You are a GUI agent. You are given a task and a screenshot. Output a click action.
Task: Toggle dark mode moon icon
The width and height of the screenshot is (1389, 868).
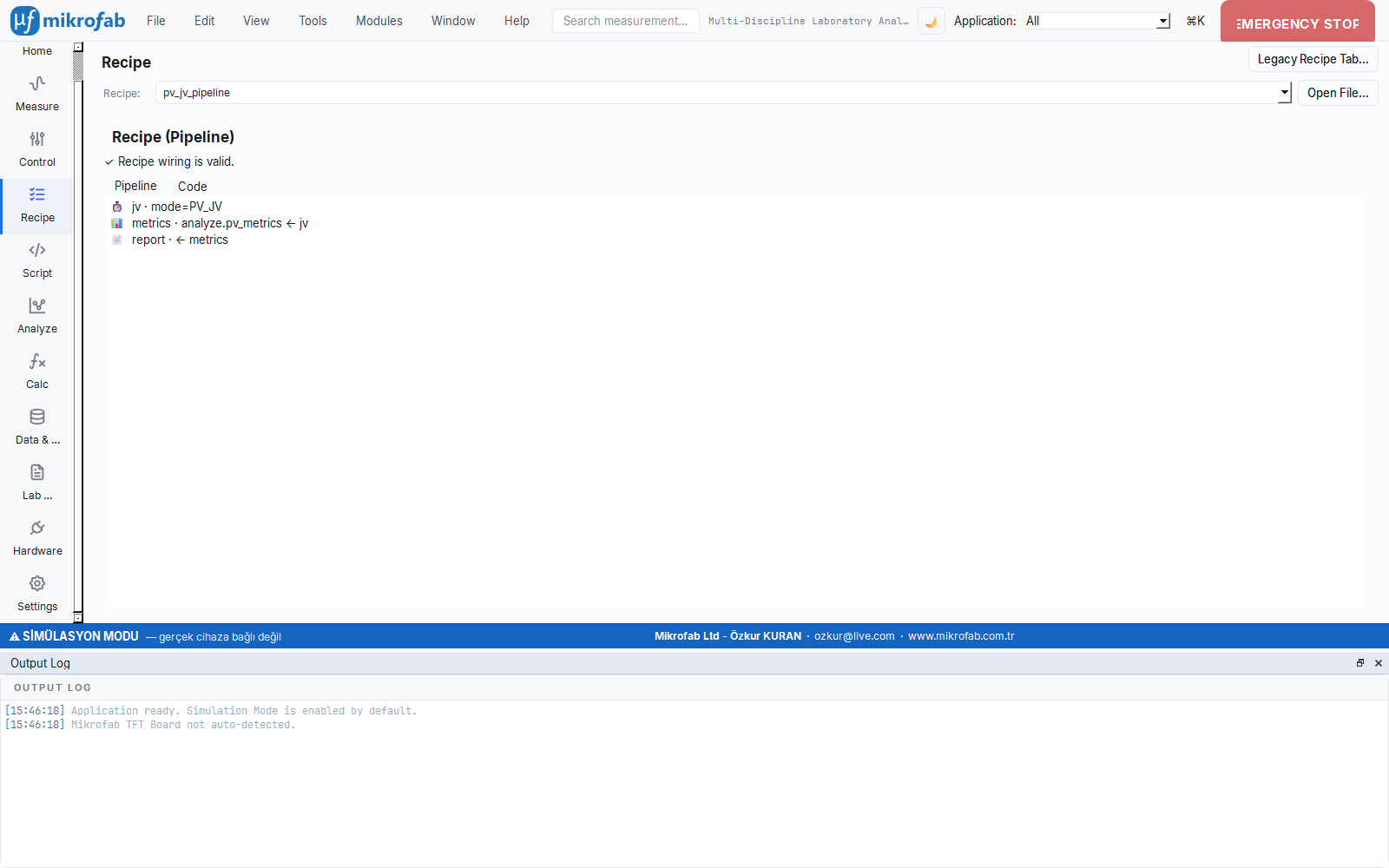pyautogui.click(x=931, y=21)
